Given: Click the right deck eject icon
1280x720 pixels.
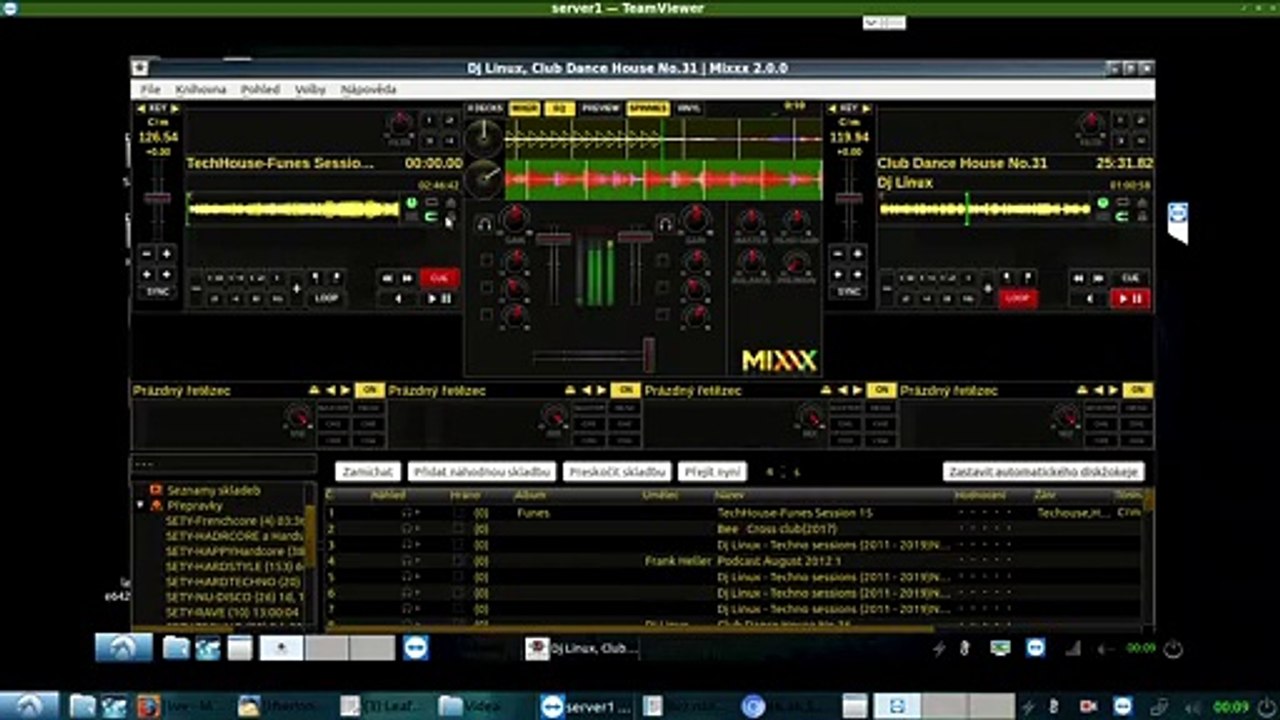Looking at the screenshot, I should click(1143, 203).
